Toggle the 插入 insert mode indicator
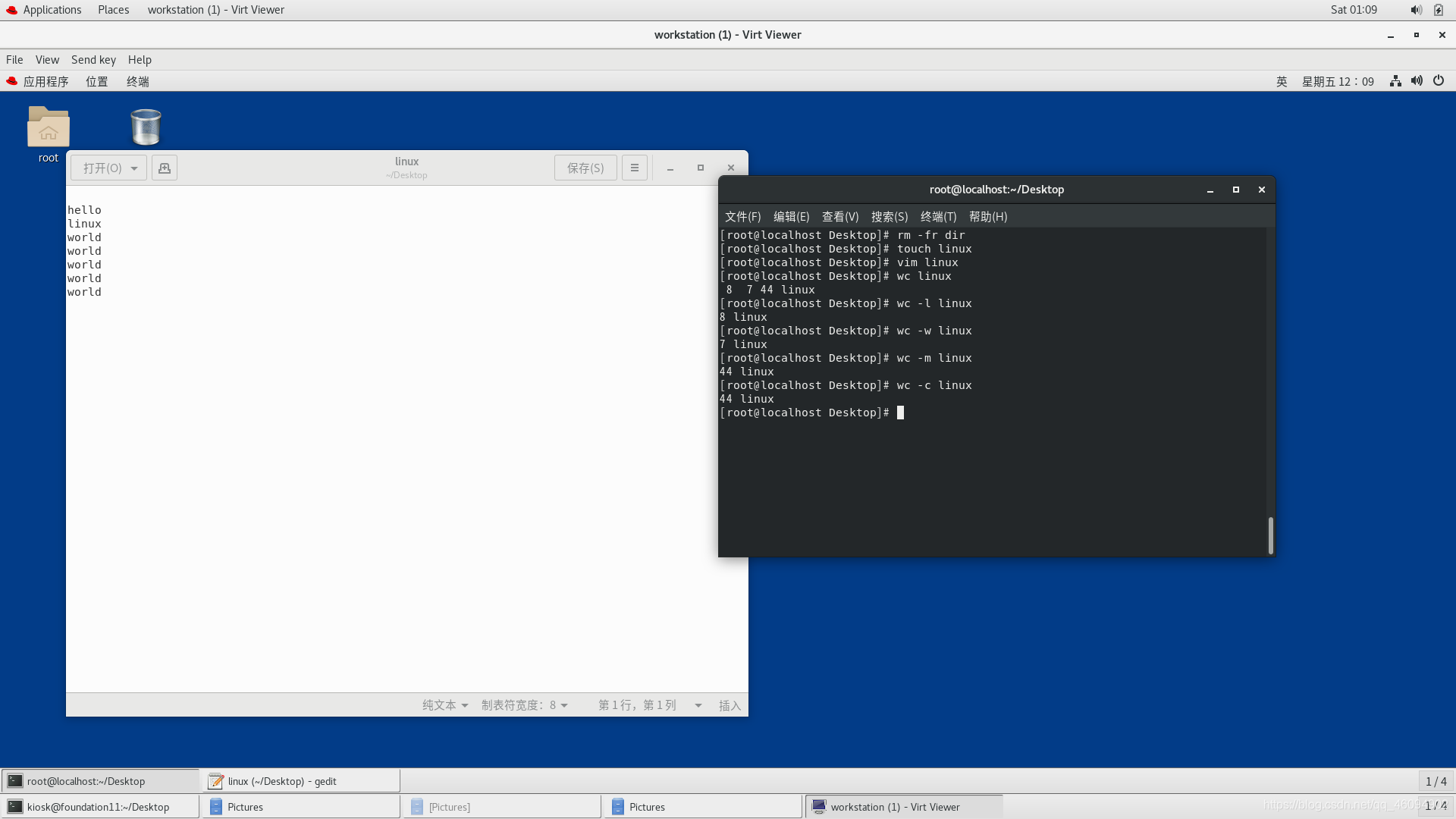1456x819 pixels. tap(730, 705)
